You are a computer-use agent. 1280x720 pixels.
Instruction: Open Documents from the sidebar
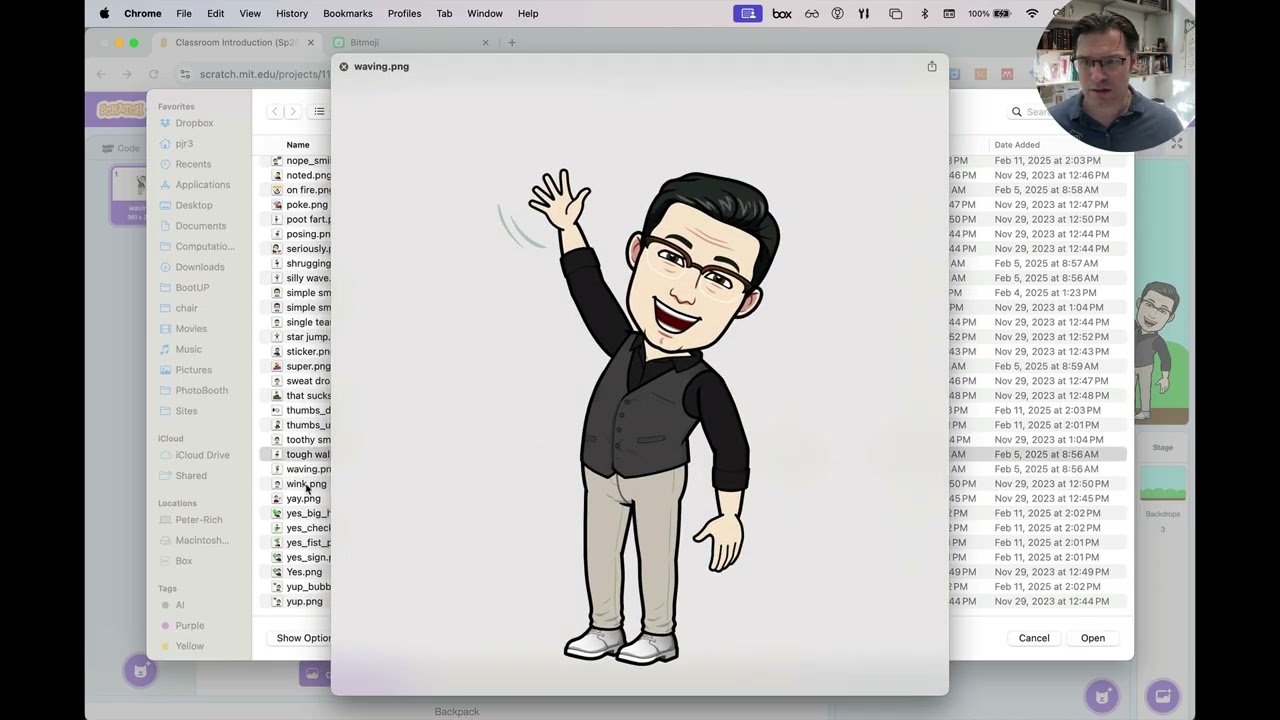200,226
